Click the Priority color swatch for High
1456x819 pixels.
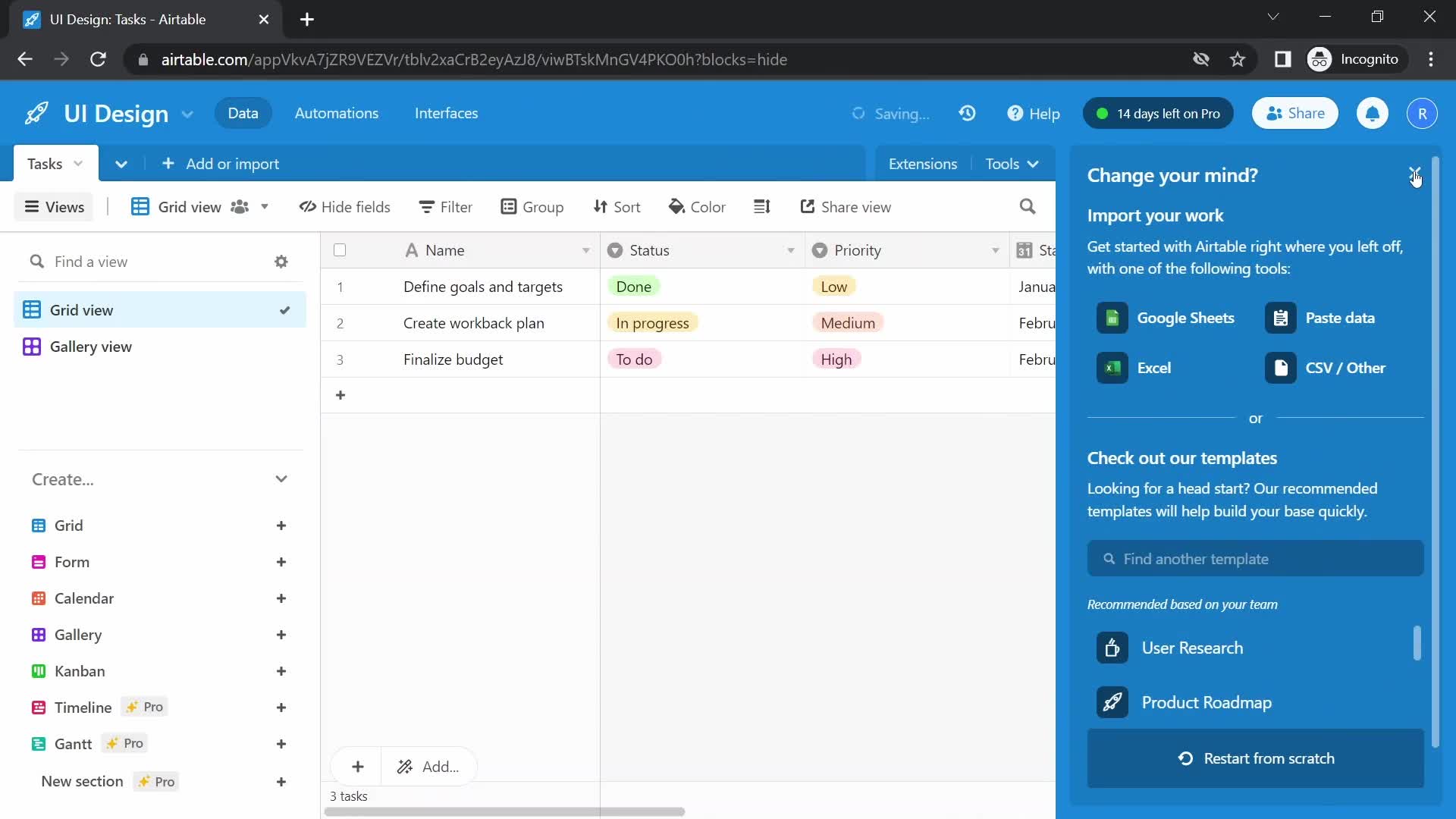834,359
